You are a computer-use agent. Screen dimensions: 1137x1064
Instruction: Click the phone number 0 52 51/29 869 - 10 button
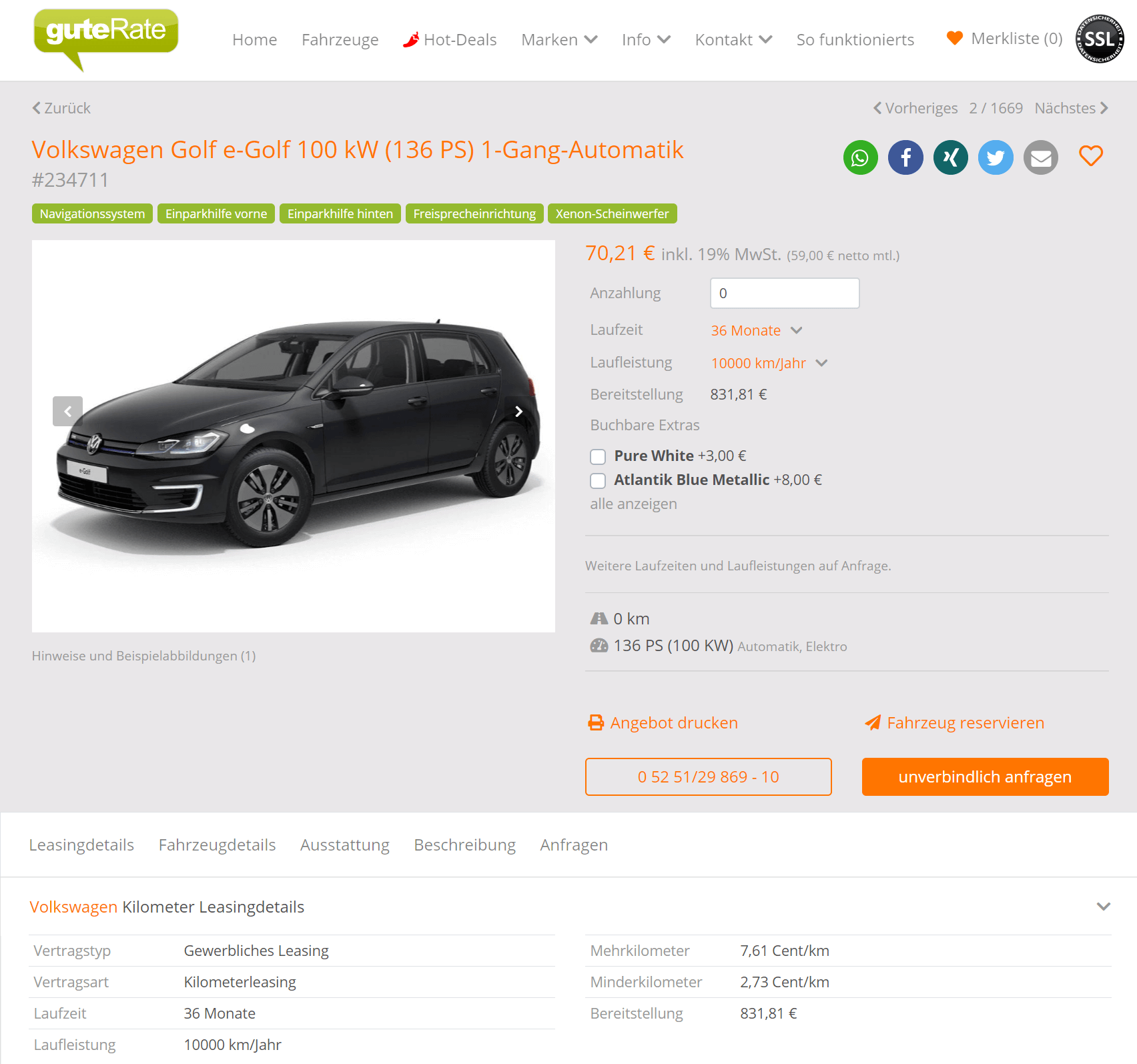coord(709,776)
